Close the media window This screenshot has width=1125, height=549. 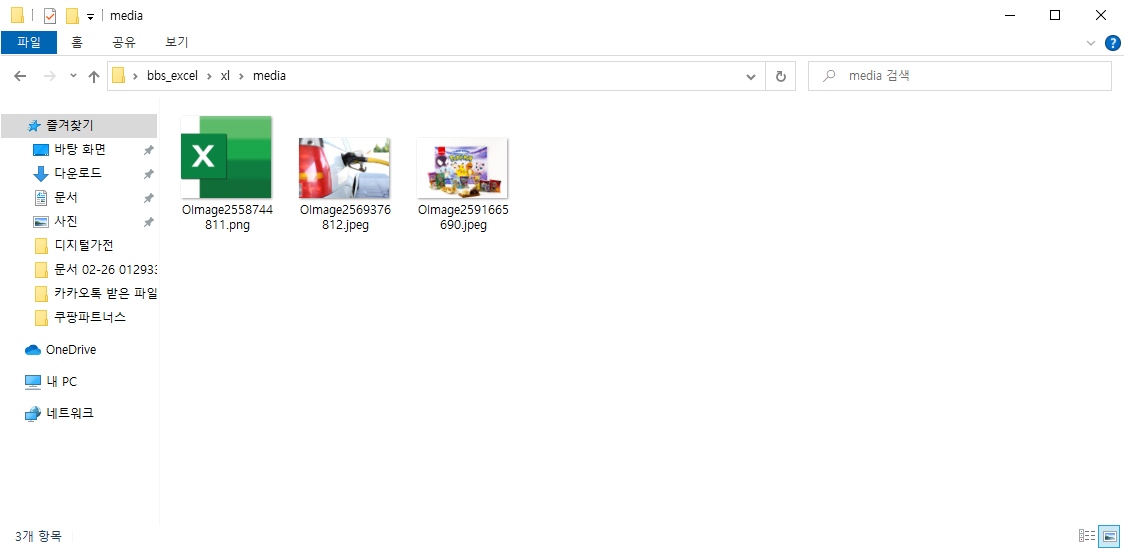[x=1101, y=15]
